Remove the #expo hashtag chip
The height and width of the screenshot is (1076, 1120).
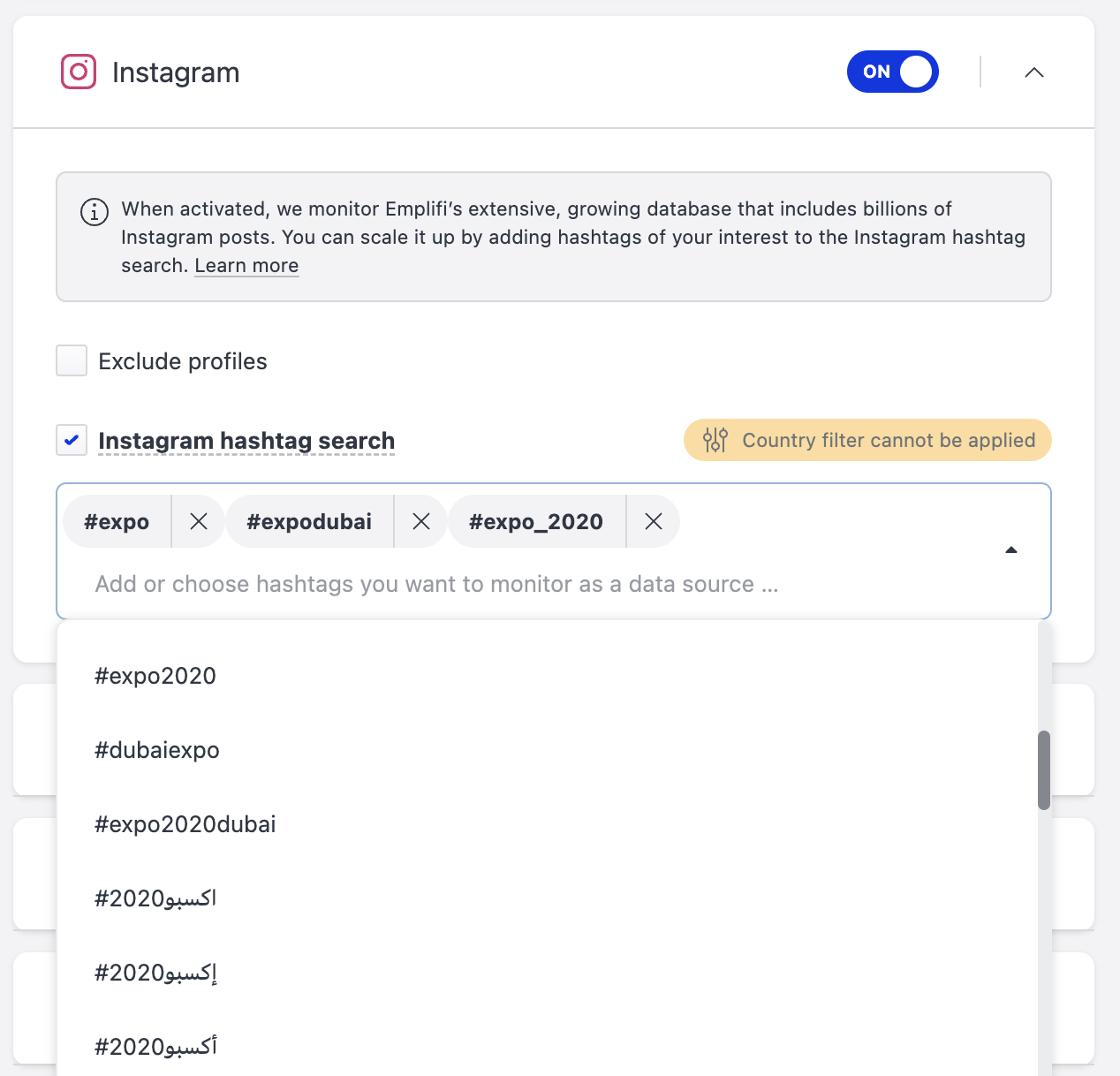[199, 521]
